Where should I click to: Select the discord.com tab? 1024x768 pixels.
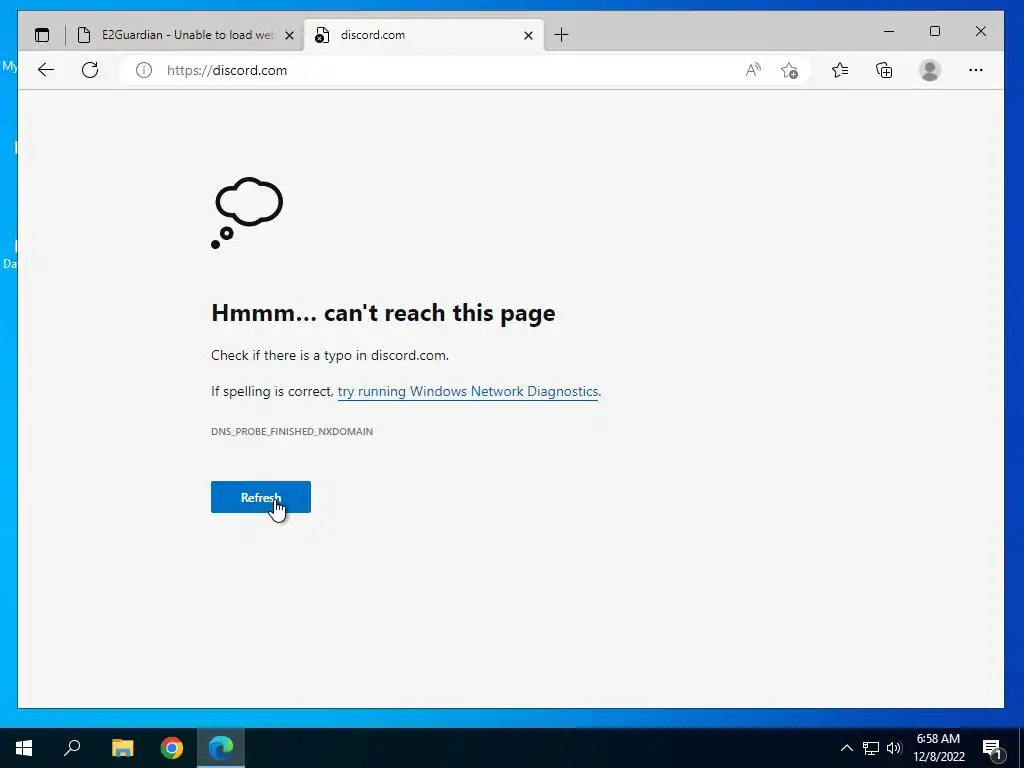pyautogui.click(x=424, y=35)
